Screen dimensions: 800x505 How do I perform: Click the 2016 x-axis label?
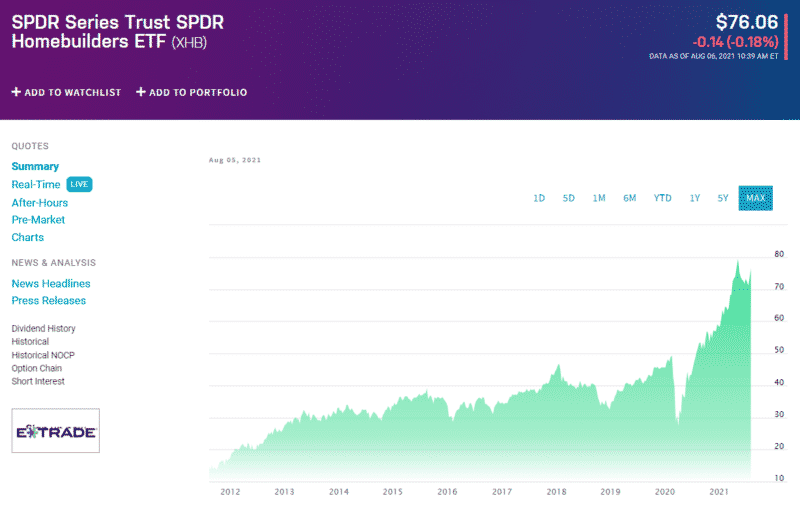(x=447, y=492)
